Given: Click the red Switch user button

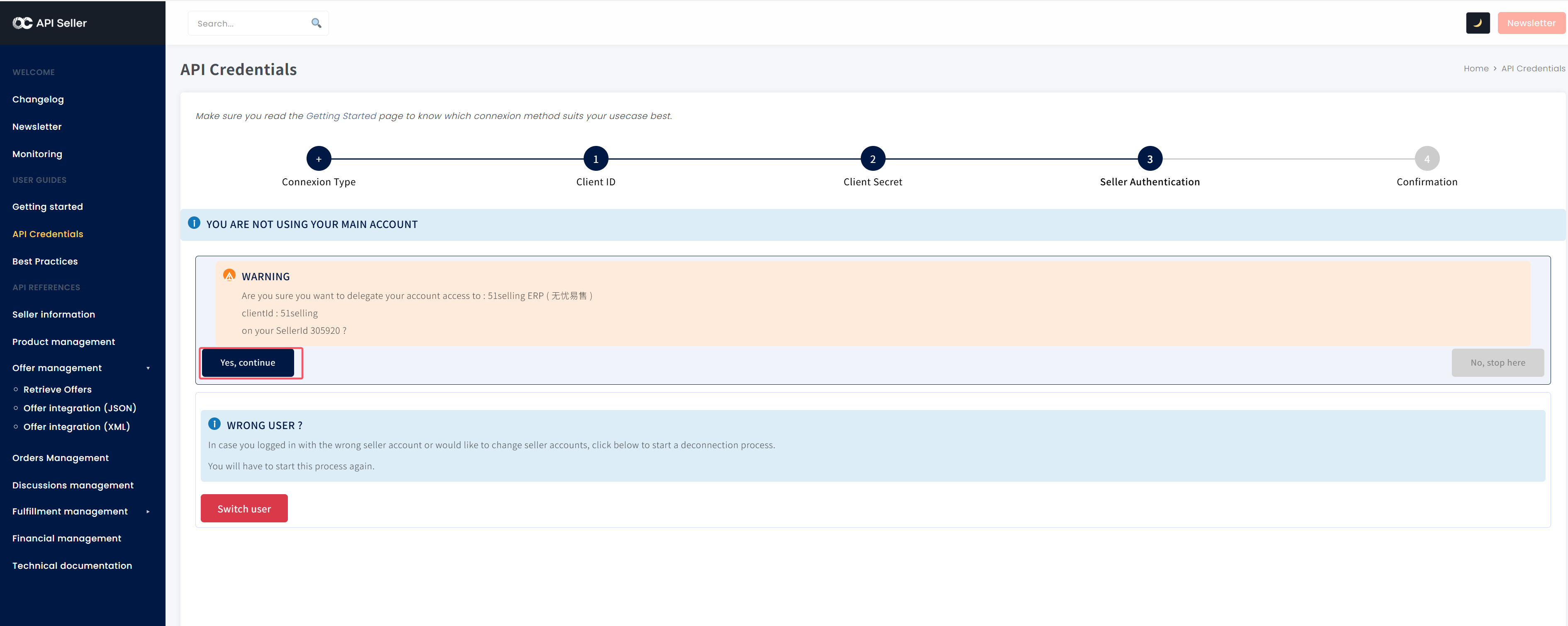Looking at the screenshot, I should pyautogui.click(x=244, y=508).
